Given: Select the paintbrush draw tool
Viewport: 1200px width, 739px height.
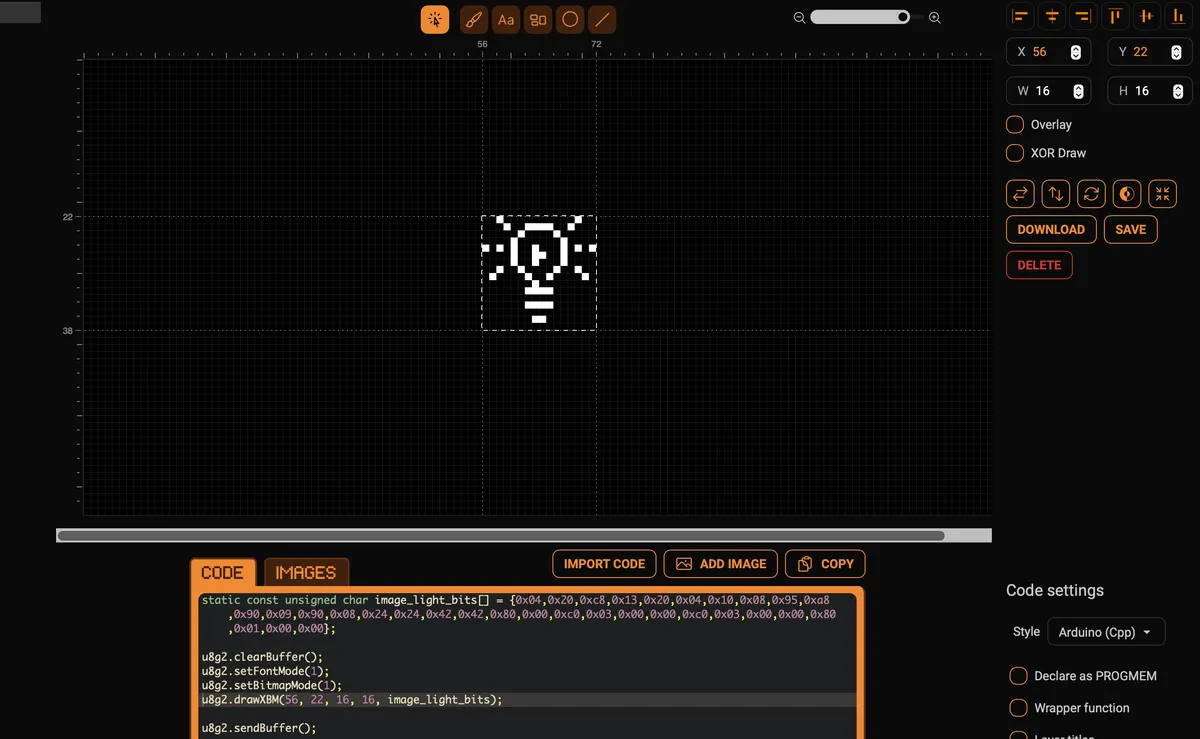Looking at the screenshot, I should (x=474, y=19).
